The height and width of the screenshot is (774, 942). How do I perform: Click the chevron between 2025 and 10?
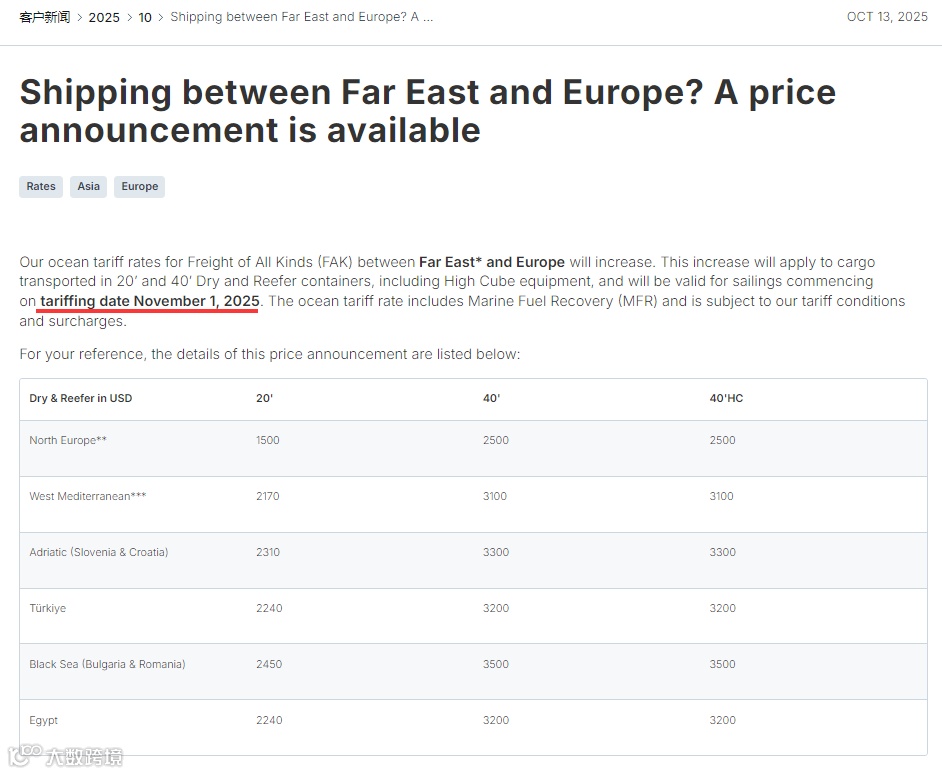pyautogui.click(x=129, y=17)
